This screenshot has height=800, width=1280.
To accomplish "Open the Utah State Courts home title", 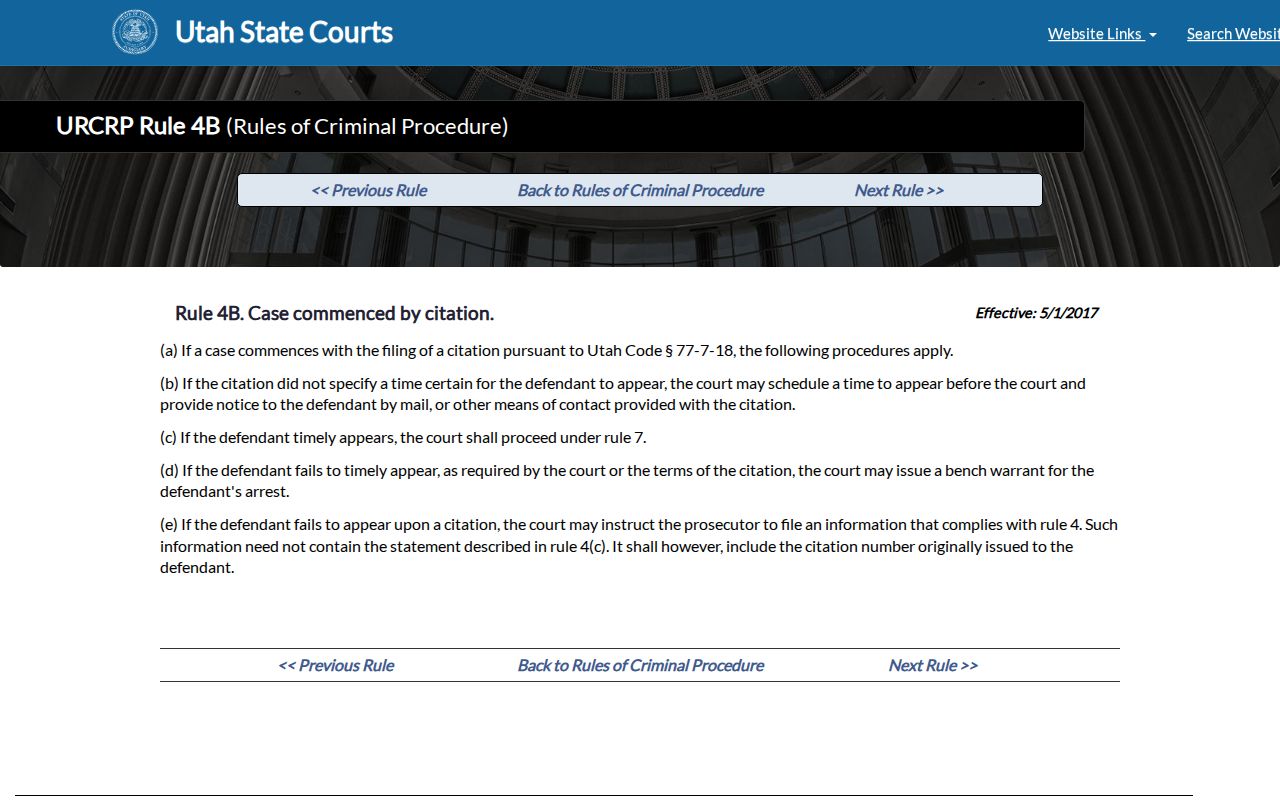I will (284, 32).
